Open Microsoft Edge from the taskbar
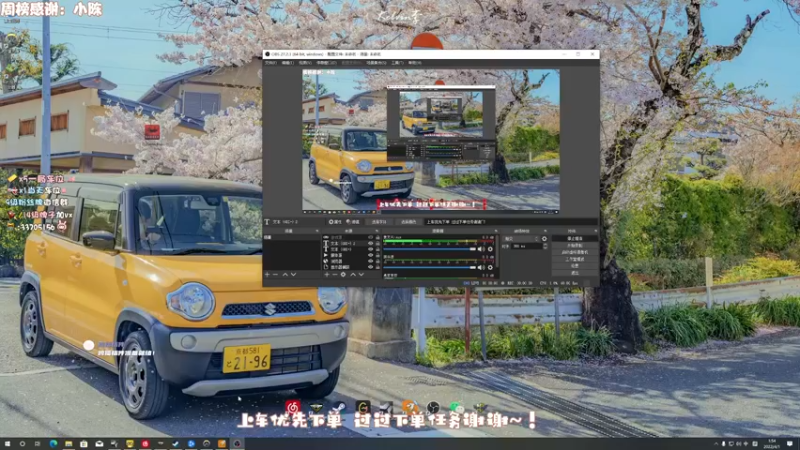The width and height of the screenshot is (800, 450). [x=53, y=444]
